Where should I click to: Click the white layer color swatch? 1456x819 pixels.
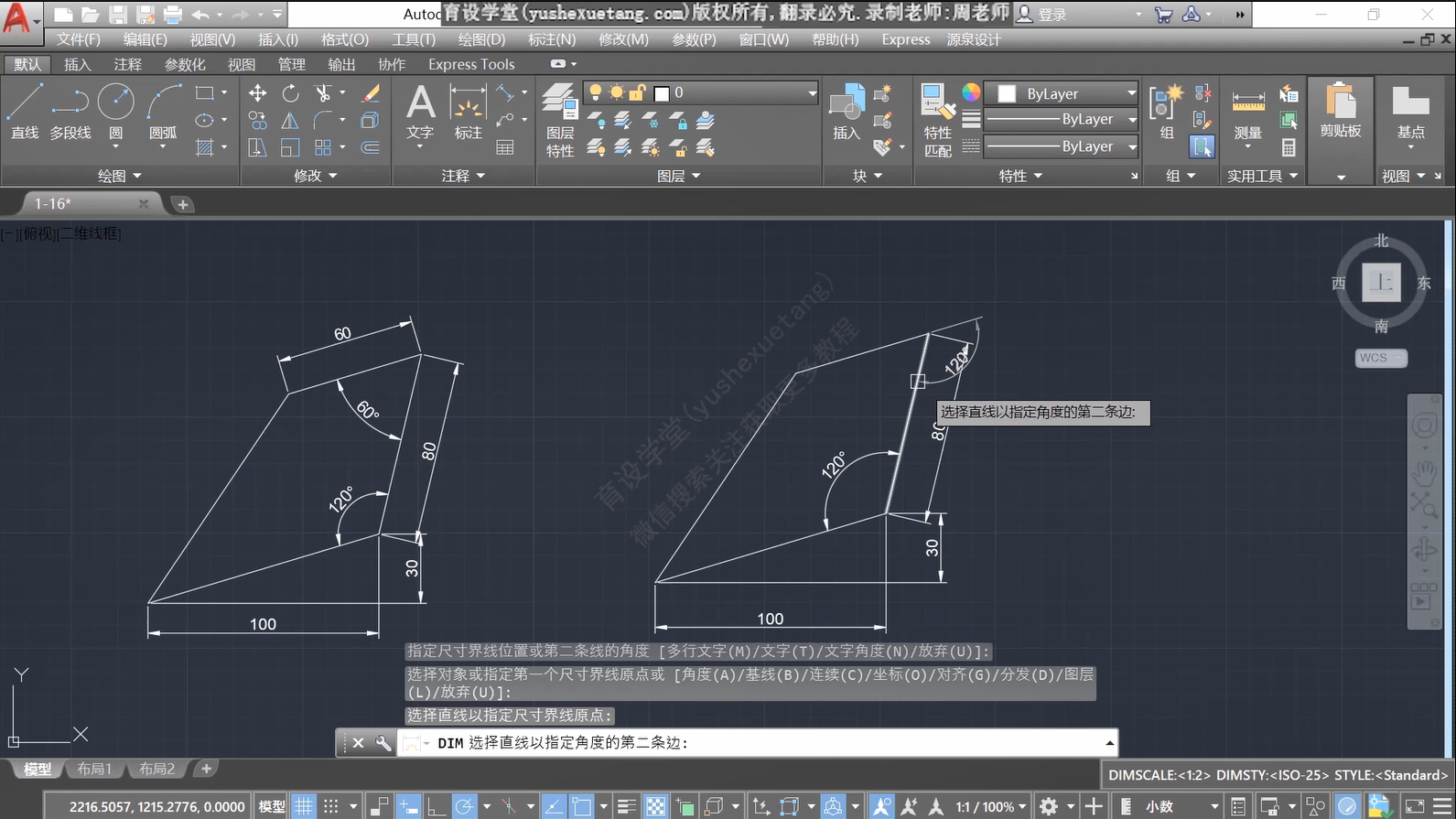click(x=662, y=93)
